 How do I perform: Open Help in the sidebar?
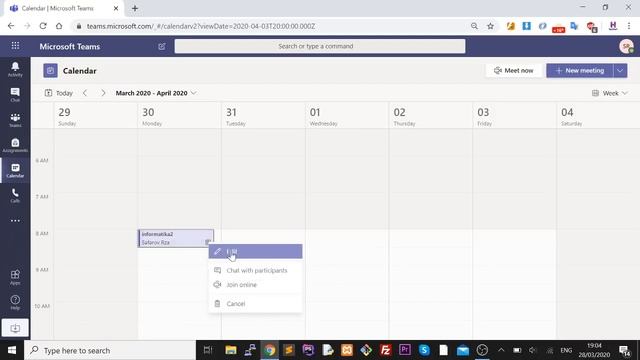click(15, 302)
